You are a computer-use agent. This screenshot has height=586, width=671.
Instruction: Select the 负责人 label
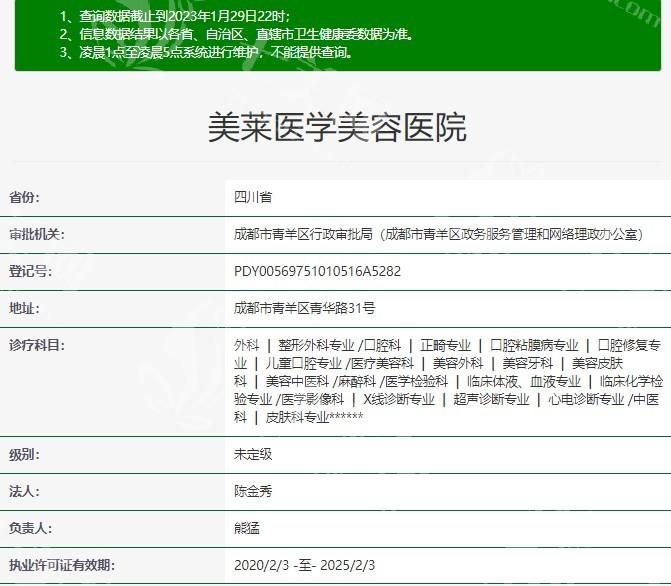[x=30, y=528]
